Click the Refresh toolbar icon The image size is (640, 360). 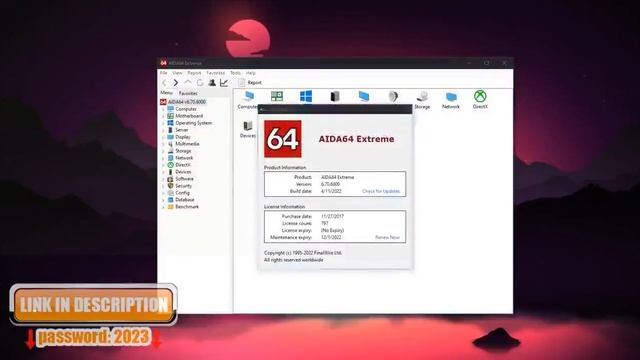(x=200, y=82)
